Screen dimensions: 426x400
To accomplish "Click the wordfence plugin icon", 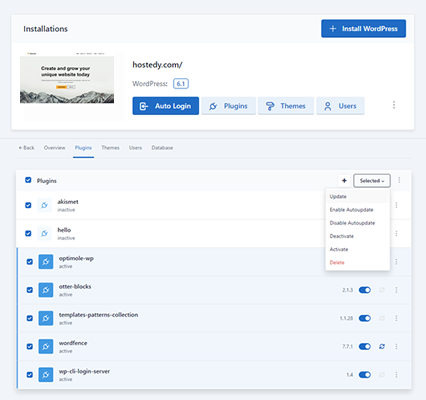I will pos(46,346).
